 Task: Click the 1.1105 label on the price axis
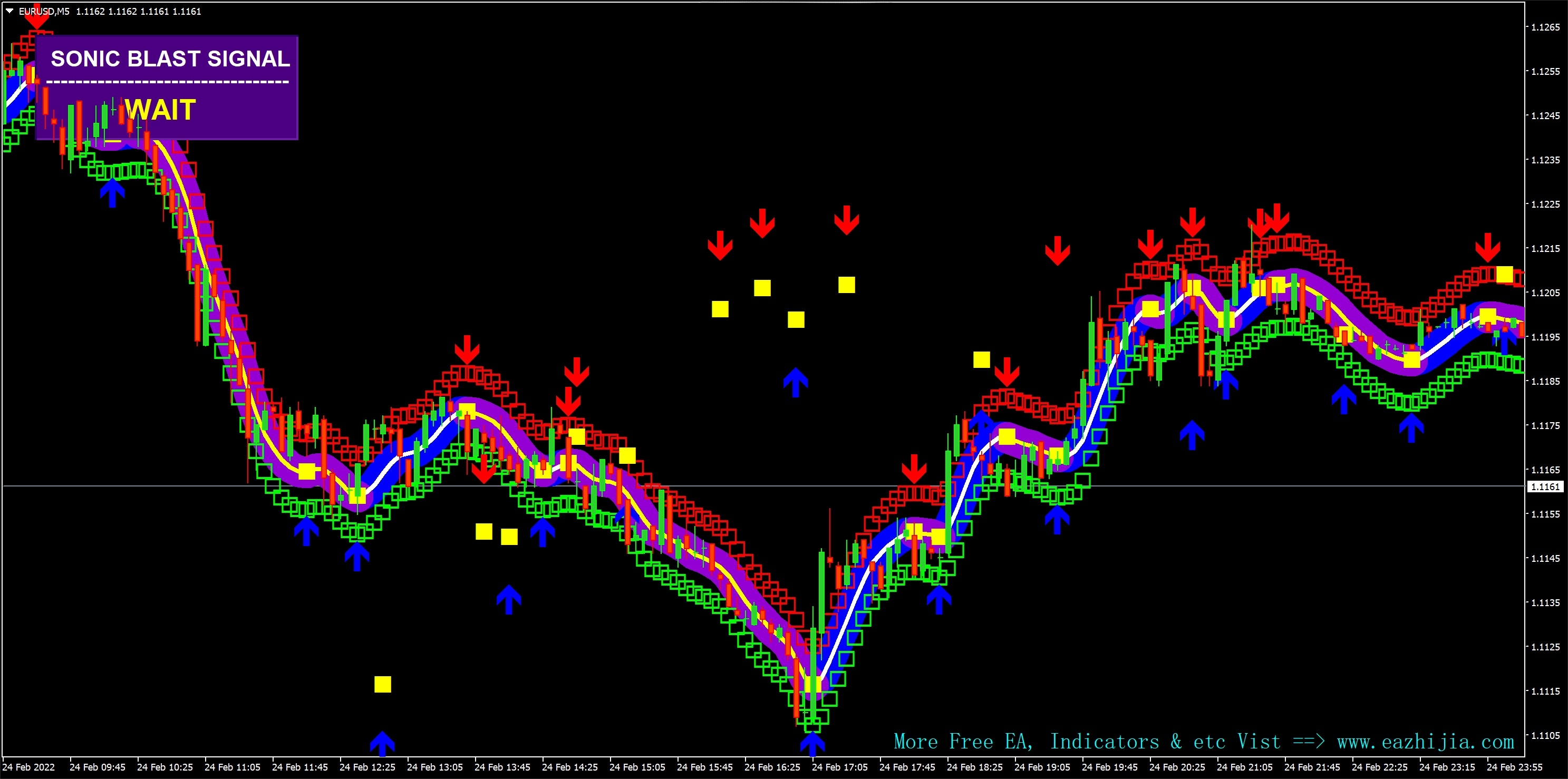tap(1545, 736)
